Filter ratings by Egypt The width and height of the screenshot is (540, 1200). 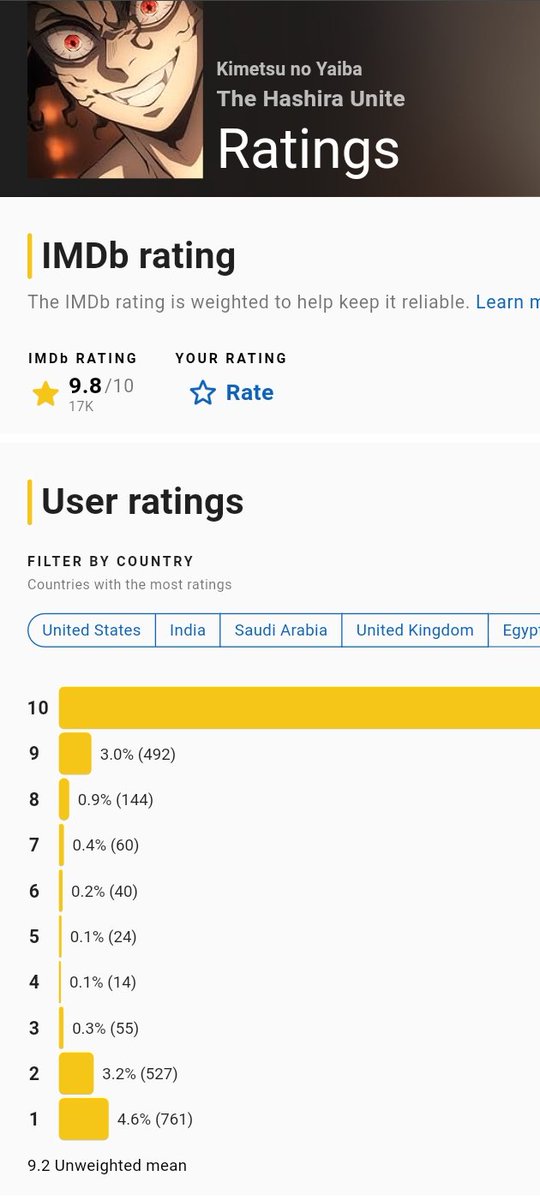tap(515, 630)
